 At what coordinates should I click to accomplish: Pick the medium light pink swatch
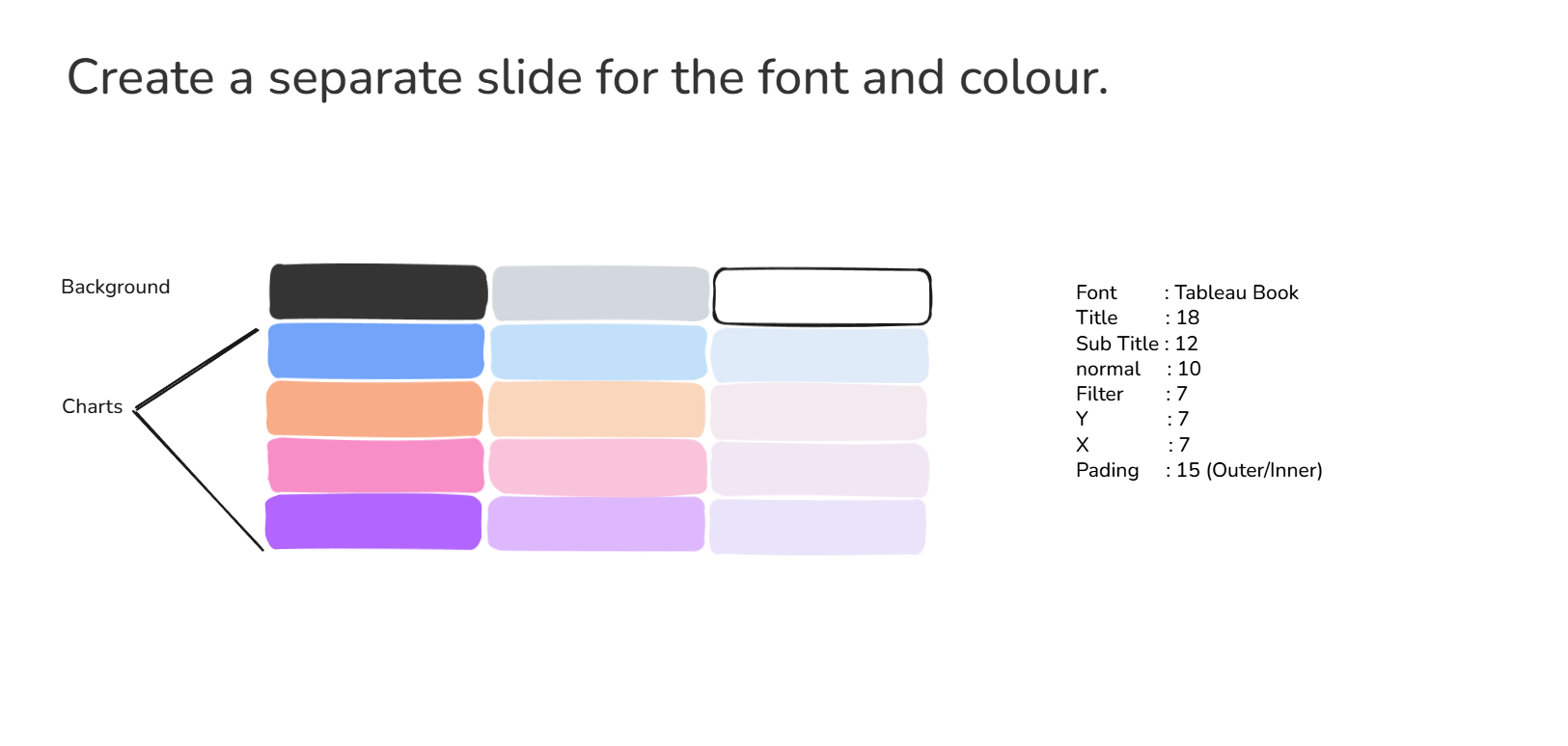(x=597, y=467)
